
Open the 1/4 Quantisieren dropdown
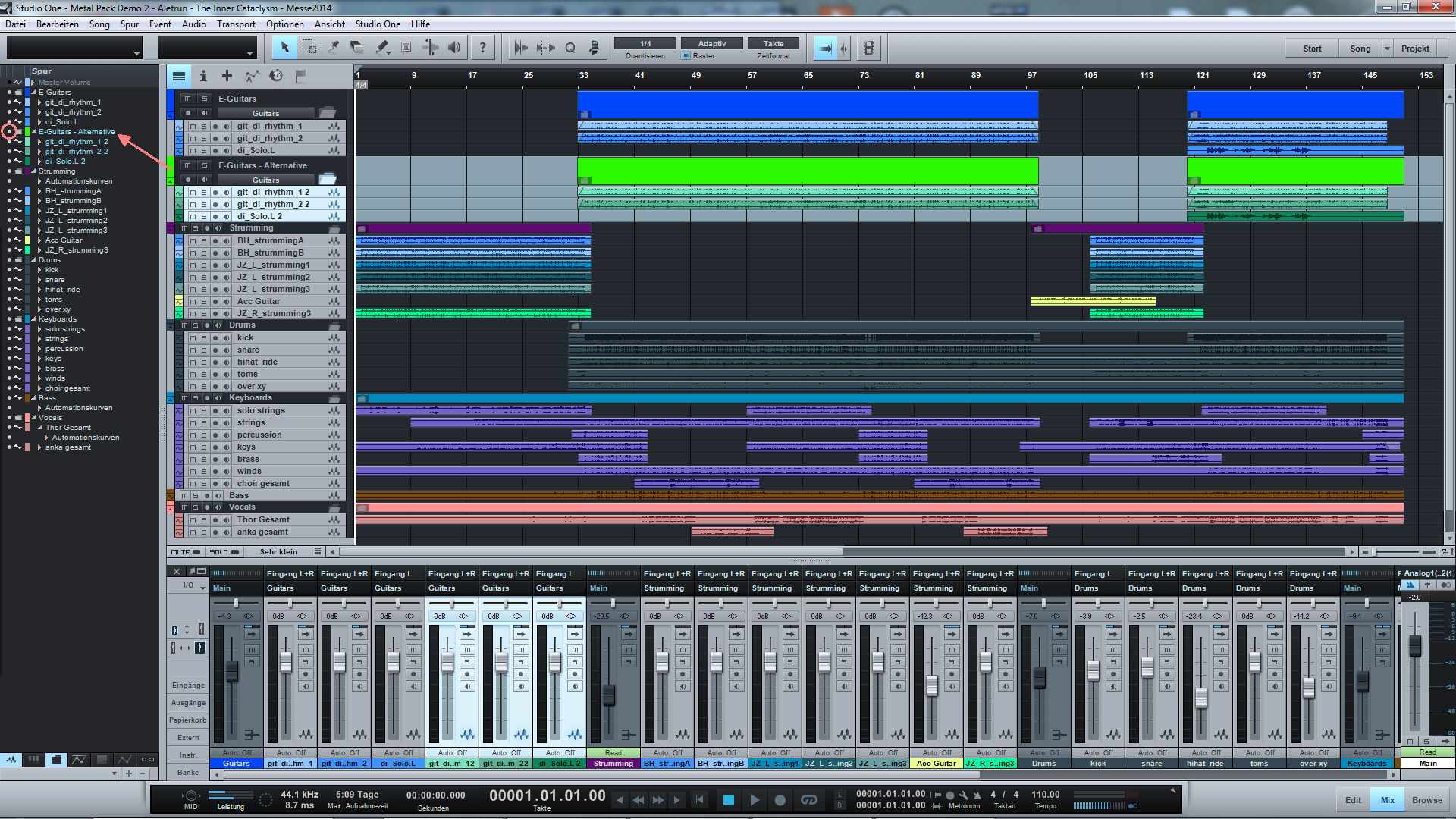tap(645, 44)
